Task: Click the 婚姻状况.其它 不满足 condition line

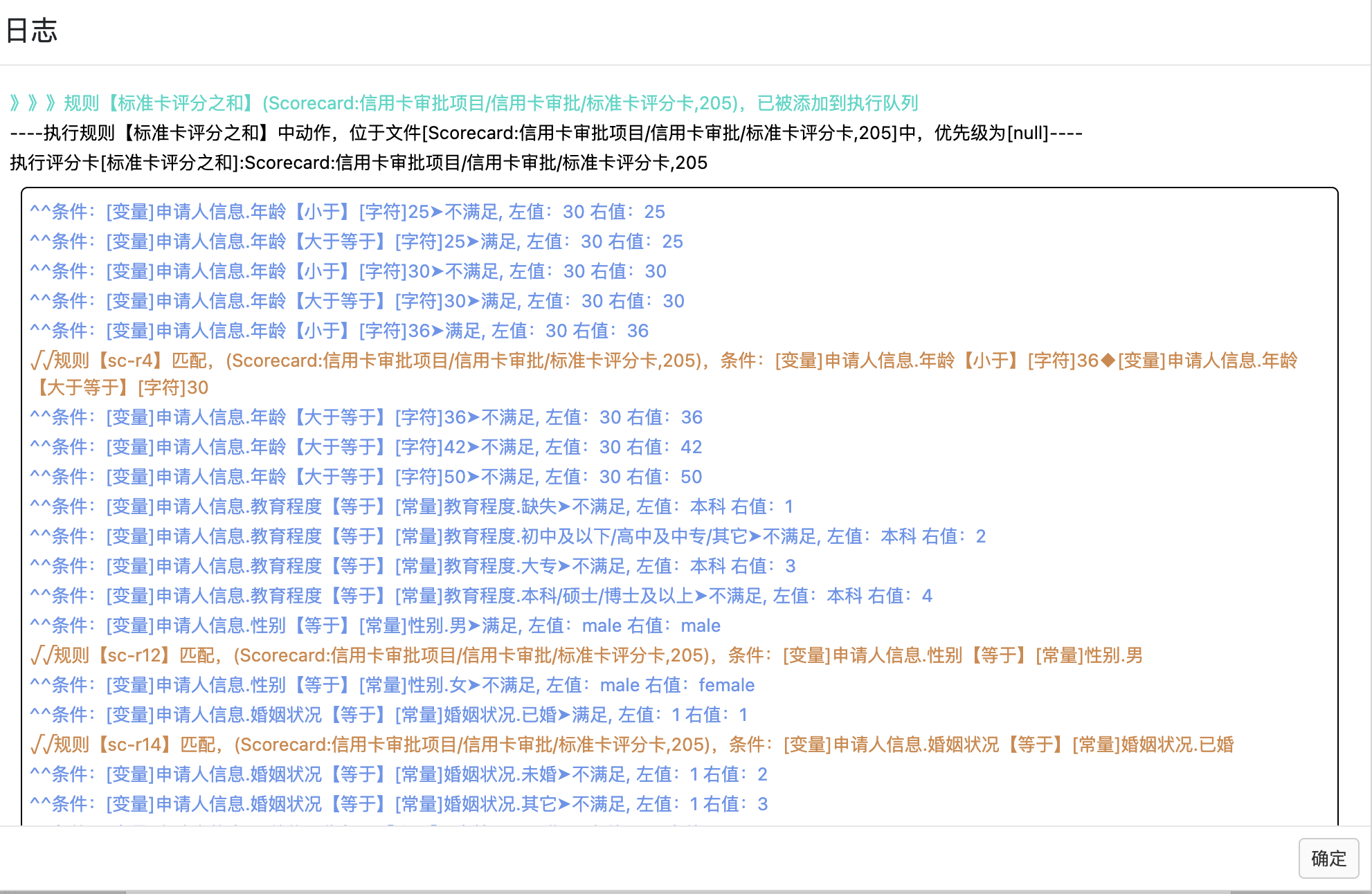Action: pyautogui.click(x=398, y=804)
